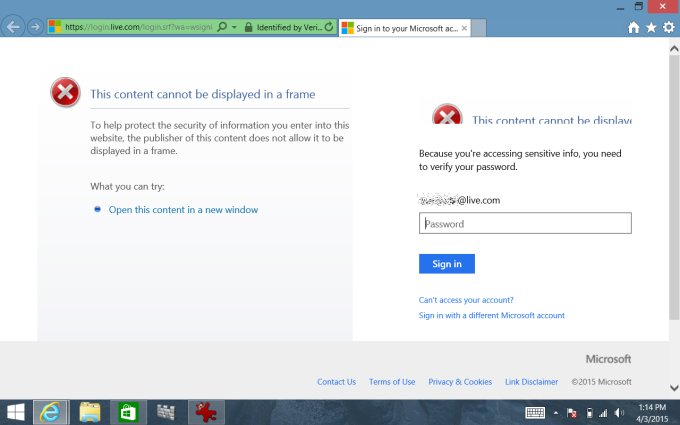Click Sign in with a different Microsoft account
Viewport: 680px width, 425px height.
click(x=492, y=315)
